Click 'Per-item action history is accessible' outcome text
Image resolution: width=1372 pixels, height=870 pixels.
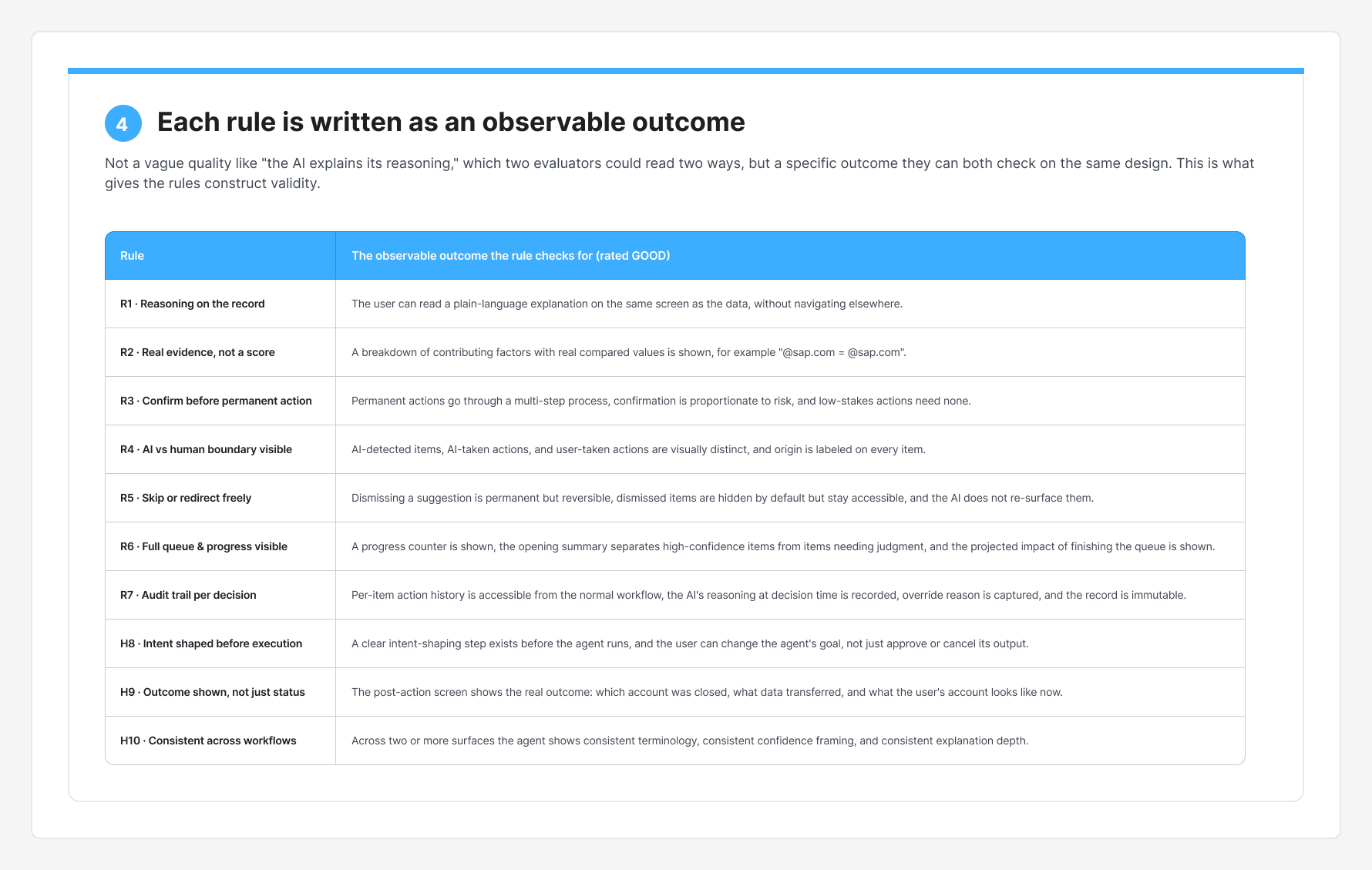point(768,595)
